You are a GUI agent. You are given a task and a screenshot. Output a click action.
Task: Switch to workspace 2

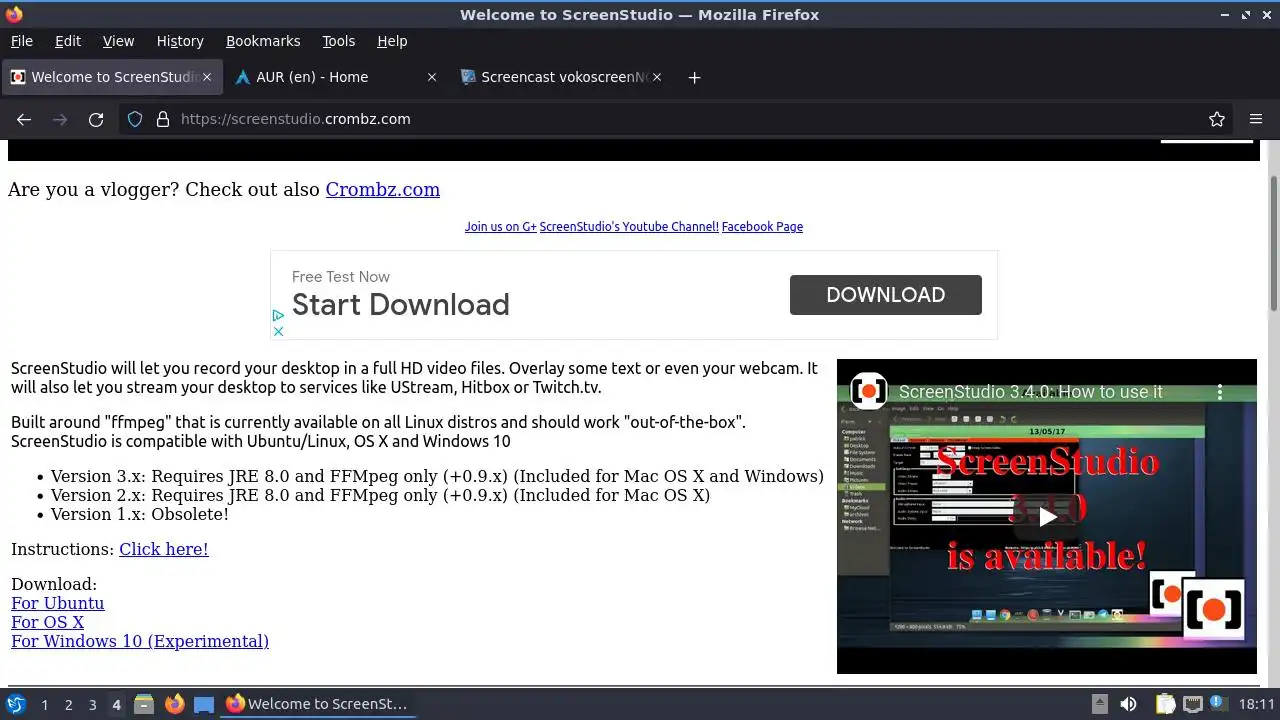68,705
